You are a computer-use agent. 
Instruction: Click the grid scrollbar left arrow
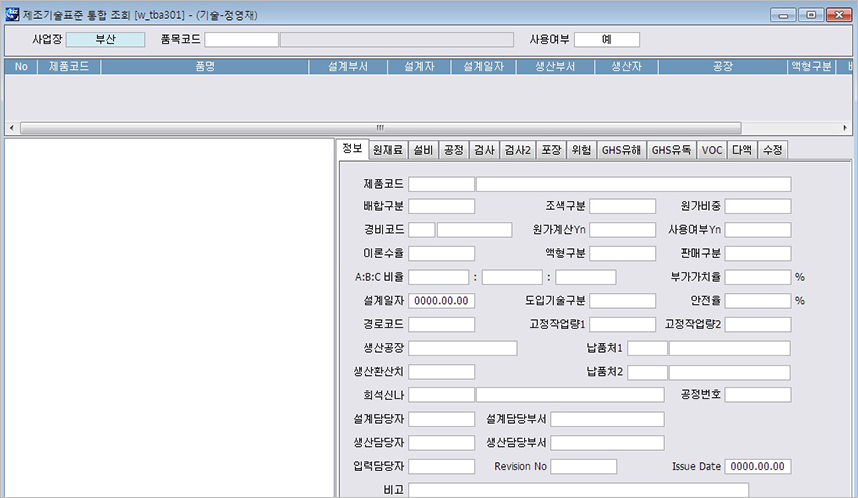[x=12, y=128]
